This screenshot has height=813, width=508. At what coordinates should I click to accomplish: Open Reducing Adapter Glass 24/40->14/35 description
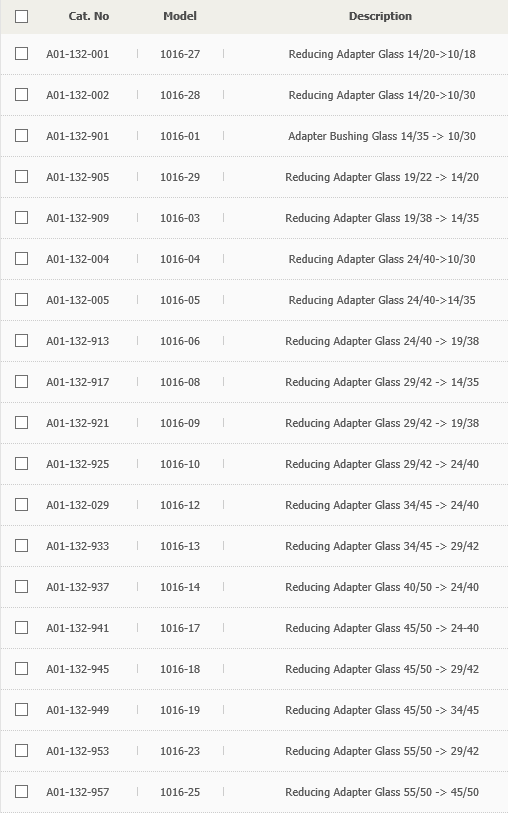pos(382,300)
